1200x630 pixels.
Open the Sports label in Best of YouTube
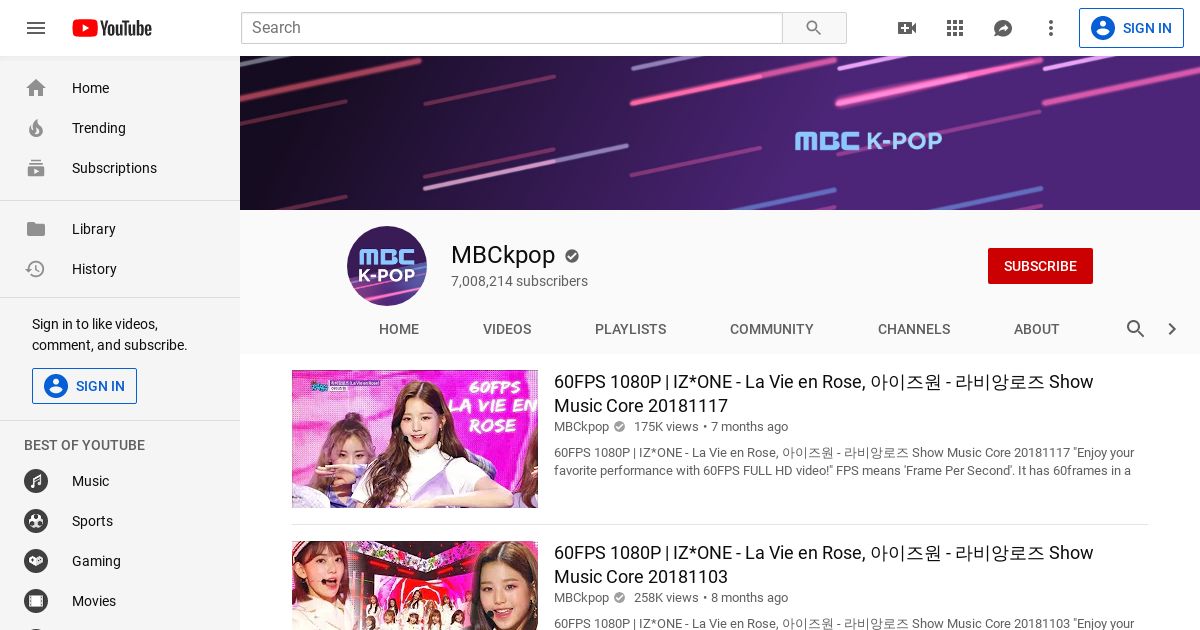92,521
